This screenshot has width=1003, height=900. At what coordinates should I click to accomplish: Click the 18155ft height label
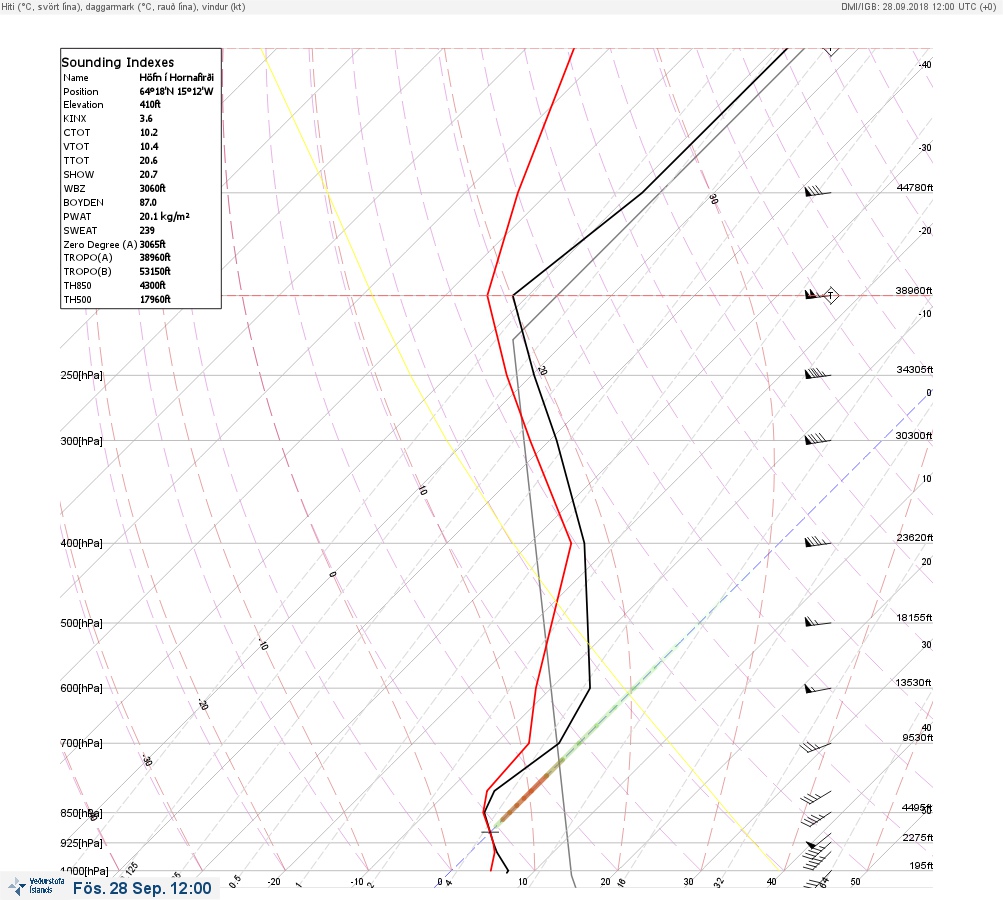[914, 617]
